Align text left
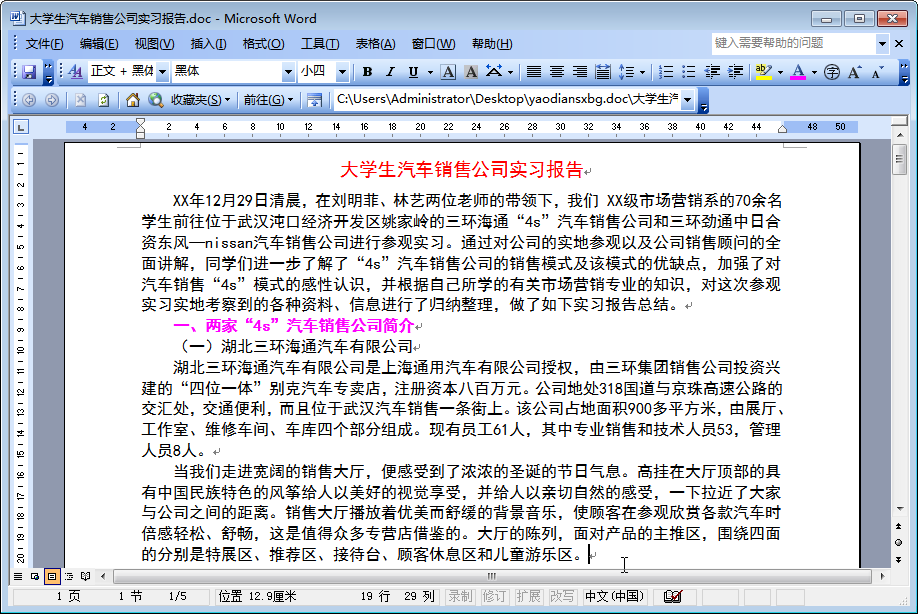The image size is (918, 614). (533, 72)
